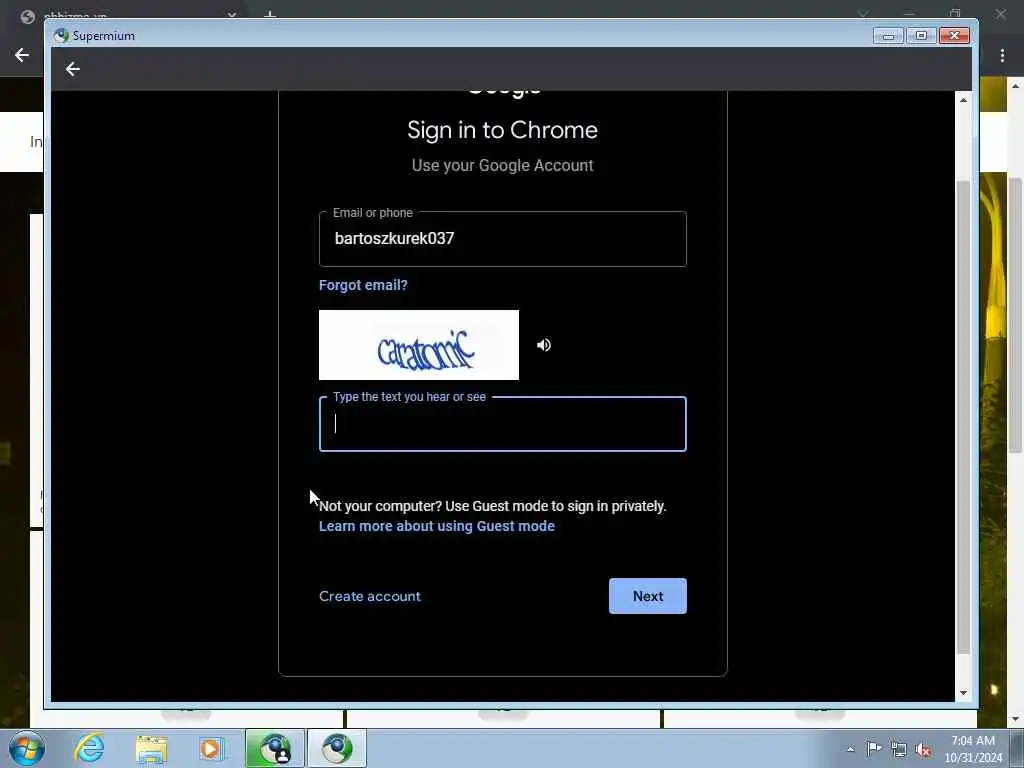Click the Create account link
The height and width of the screenshot is (768, 1024).
click(370, 596)
